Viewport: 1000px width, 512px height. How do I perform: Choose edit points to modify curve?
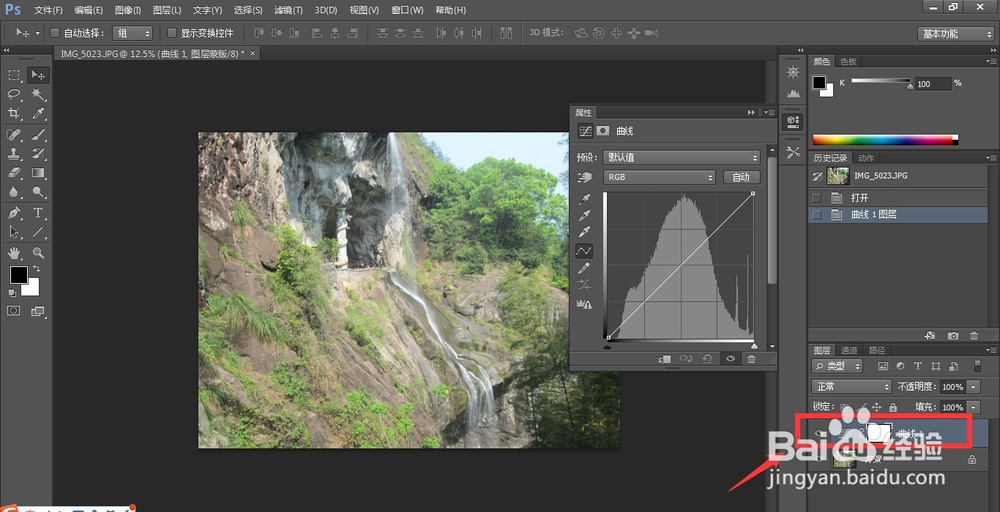pyautogui.click(x=584, y=251)
